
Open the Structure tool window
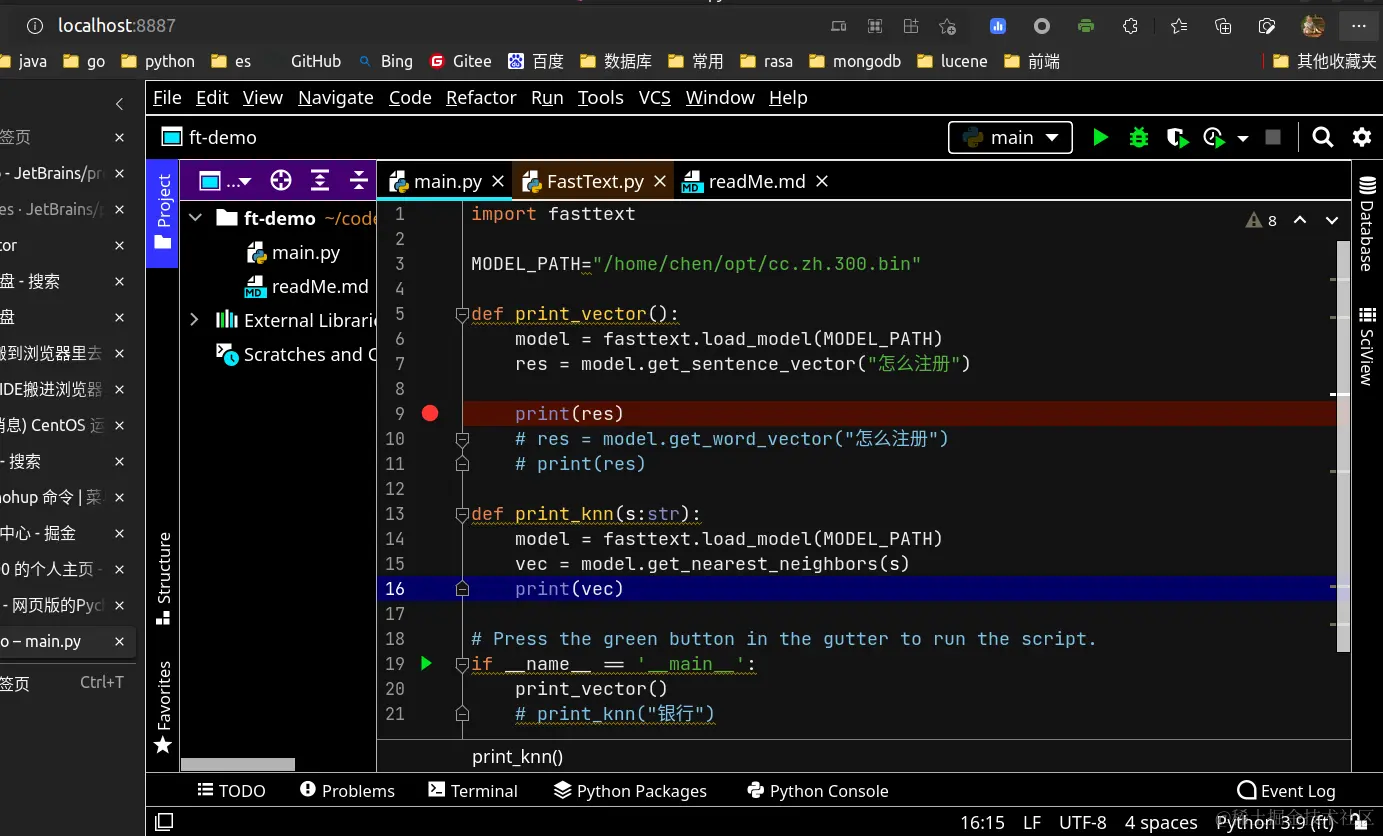tap(163, 578)
